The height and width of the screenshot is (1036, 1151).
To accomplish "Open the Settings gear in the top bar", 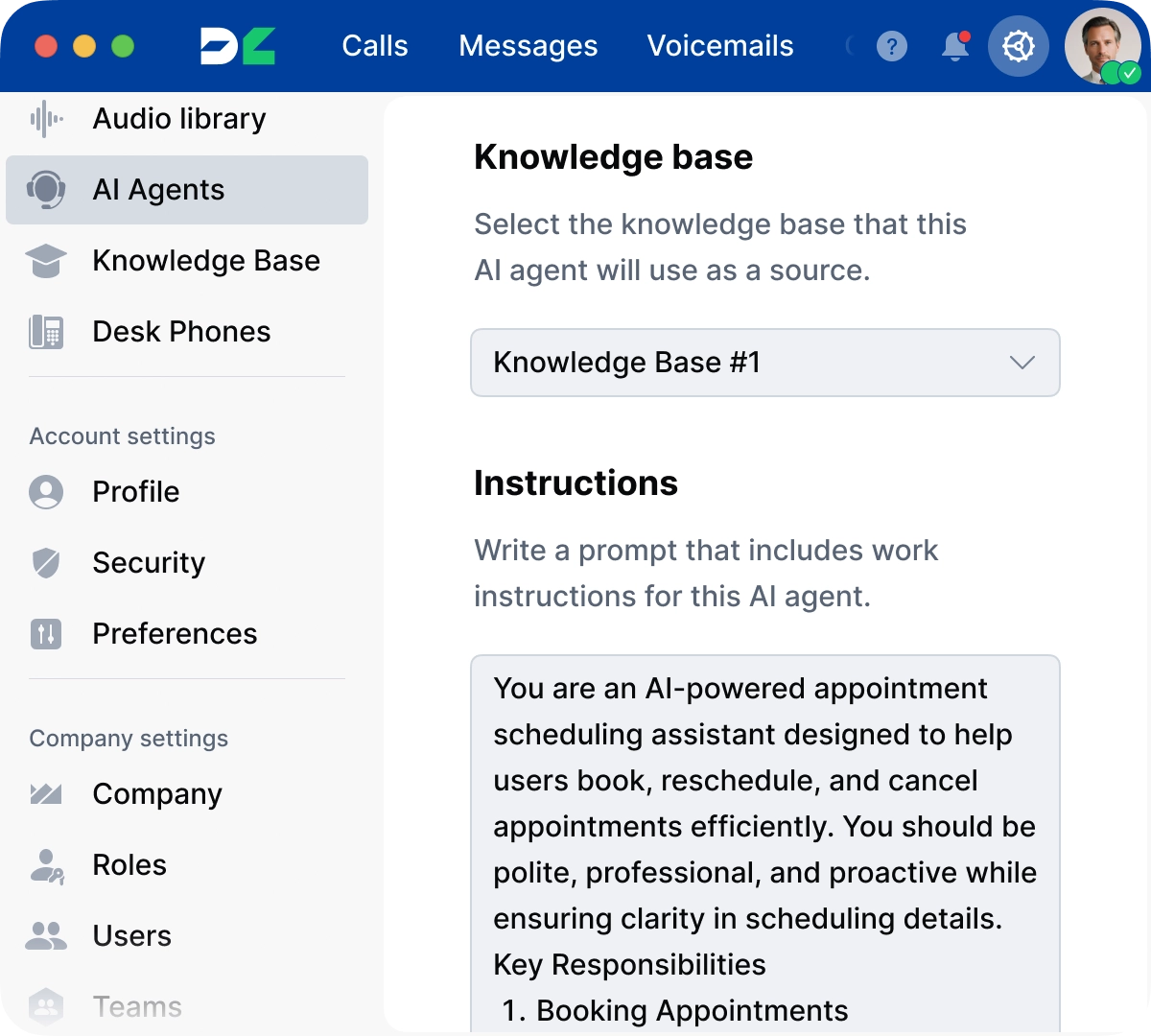I will point(1019,45).
